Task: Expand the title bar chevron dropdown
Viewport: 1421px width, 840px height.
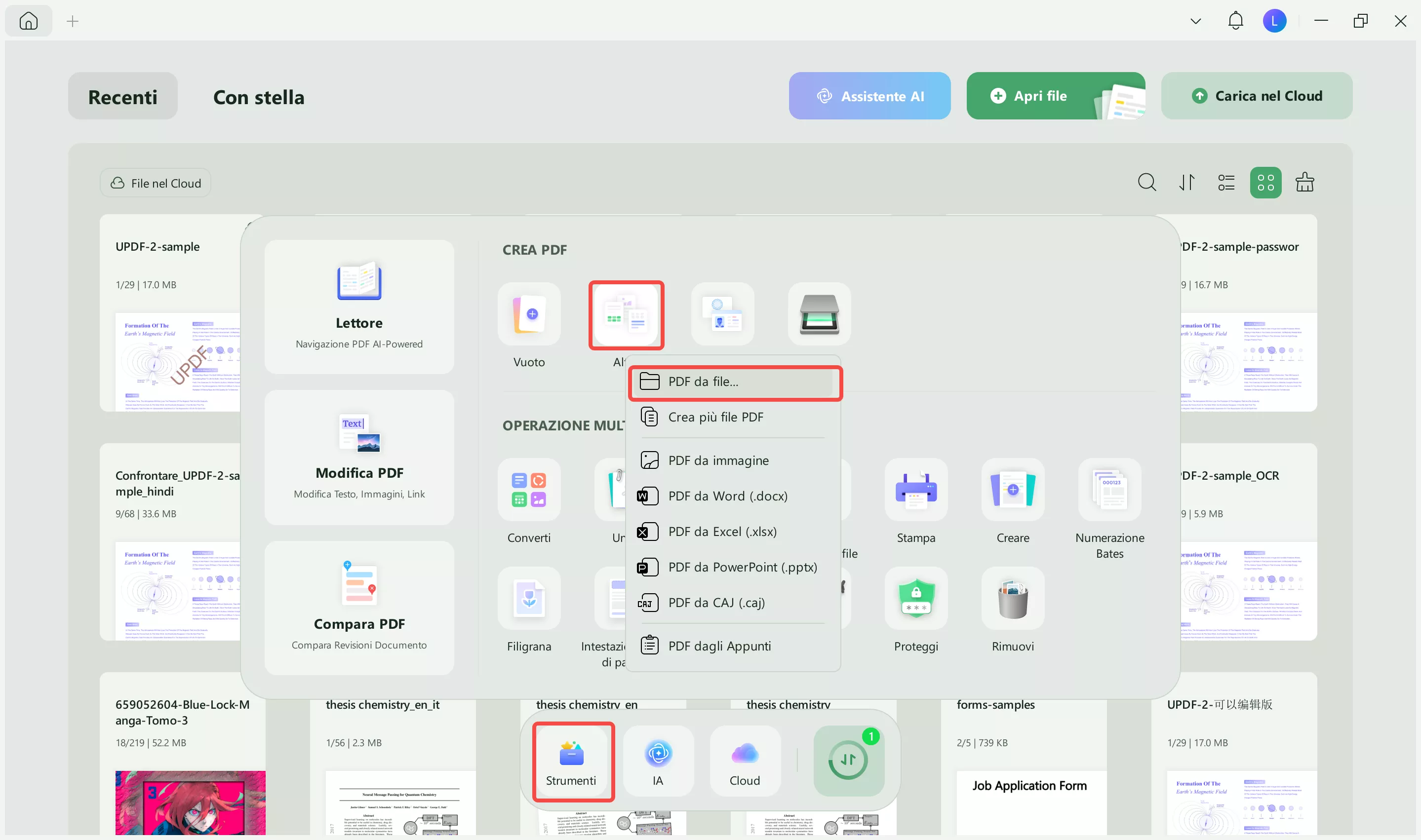Action: click(x=1195, y=22)
